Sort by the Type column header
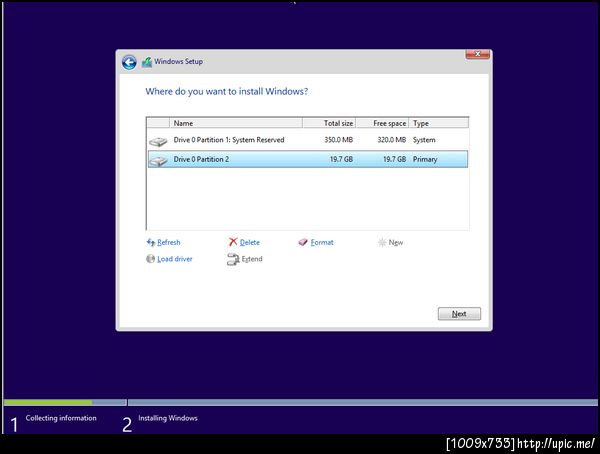This screenshot has width=600, height=454. coord(439,123)
